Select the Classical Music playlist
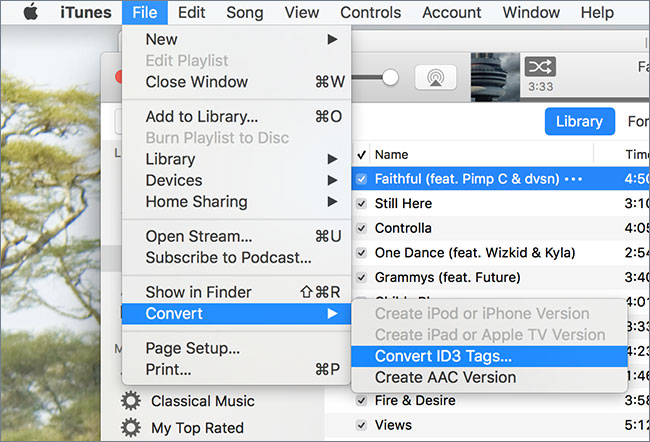 [x=203, y=401]
